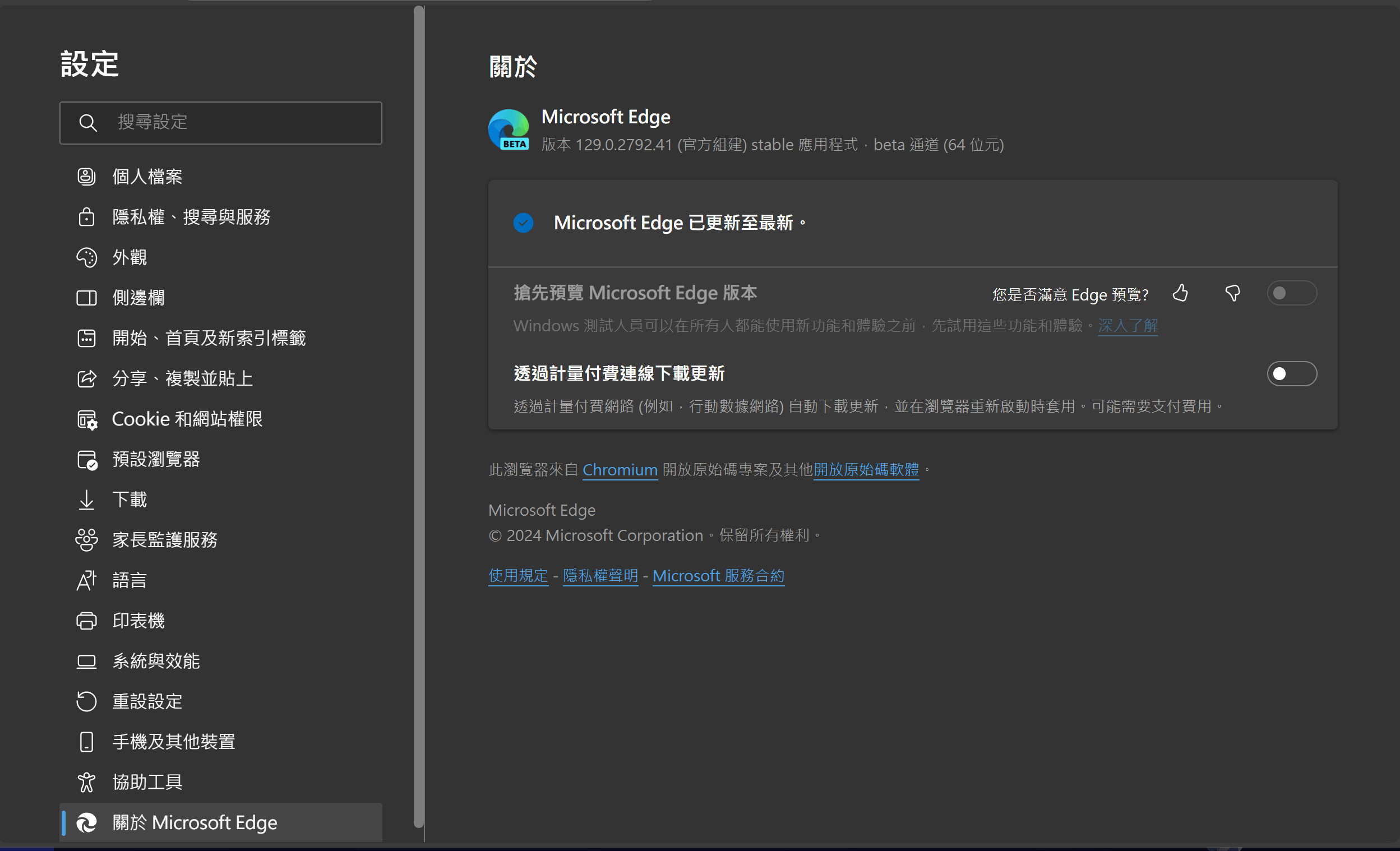Viewport: 1400px width, 851px height.
Task: Click the thumbs up feedback icon
Action: point(1180,293)
